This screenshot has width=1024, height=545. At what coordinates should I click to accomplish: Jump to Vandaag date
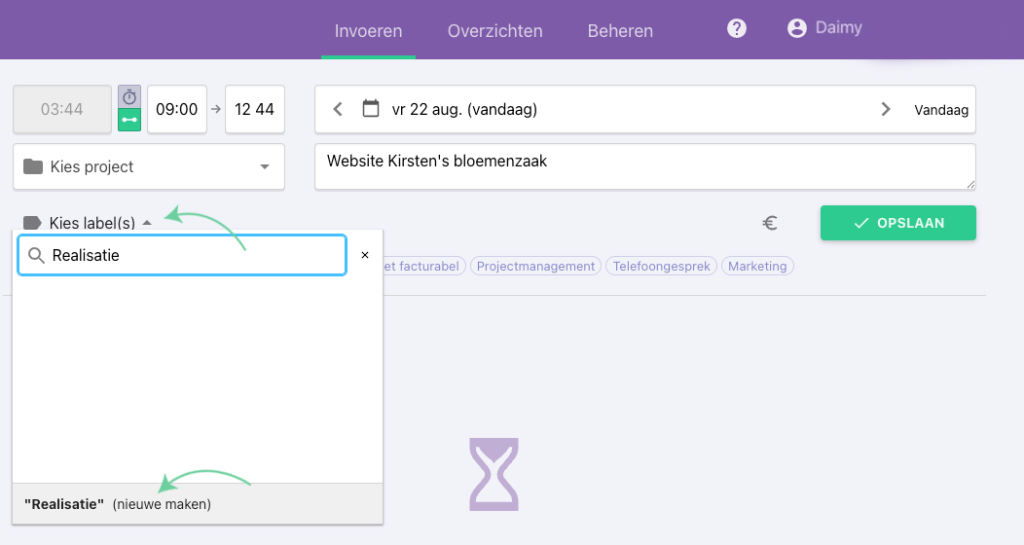click(941, 110)
